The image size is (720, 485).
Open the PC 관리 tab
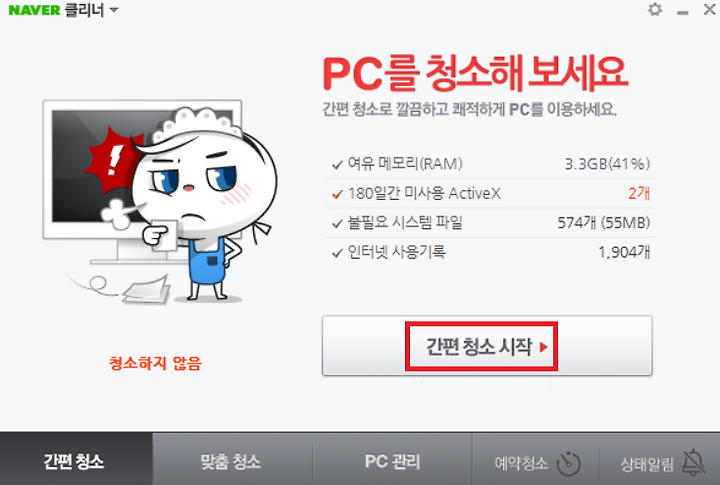[392, 459]
